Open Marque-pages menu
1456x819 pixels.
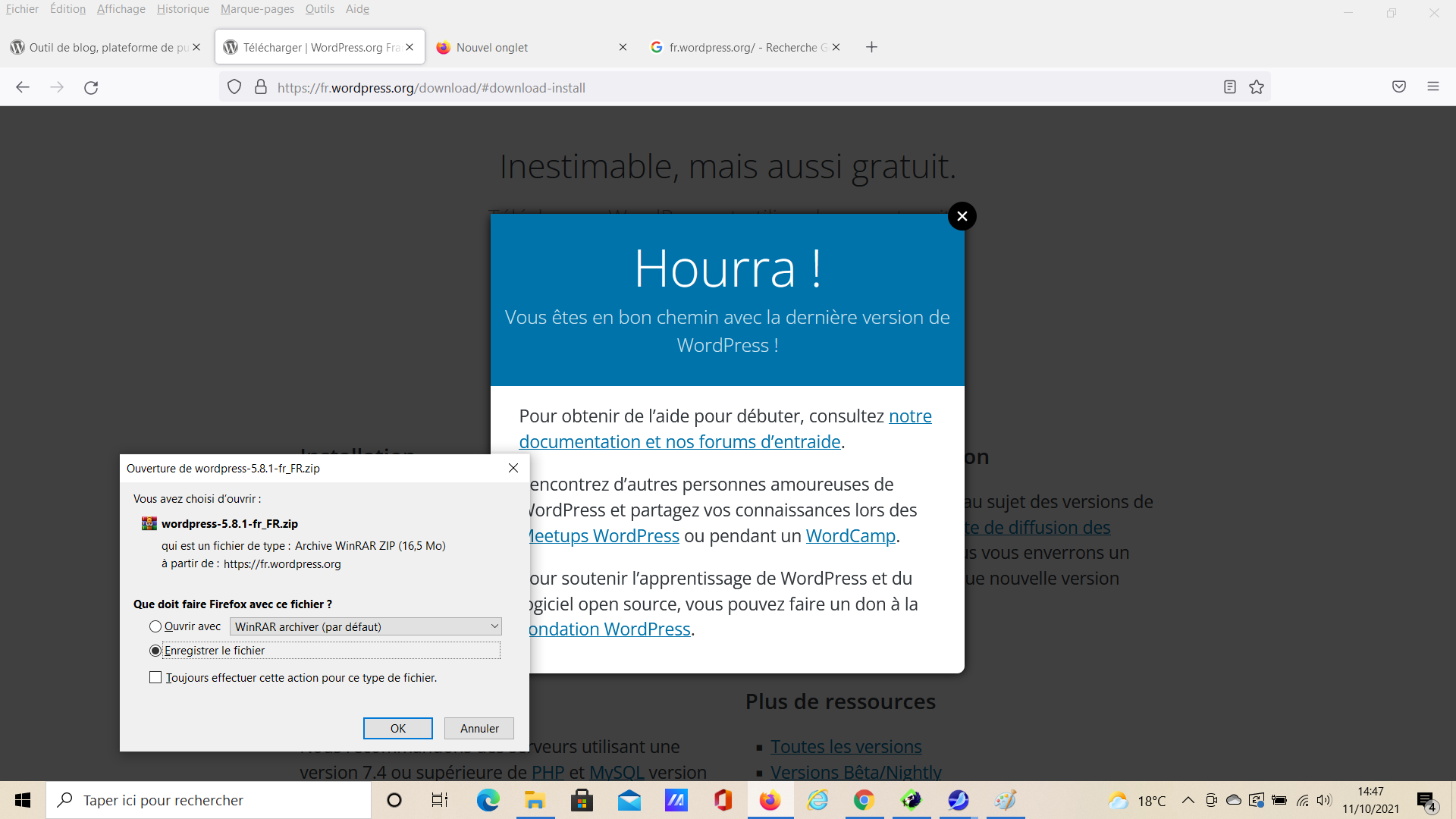click(x=257, y=9)
